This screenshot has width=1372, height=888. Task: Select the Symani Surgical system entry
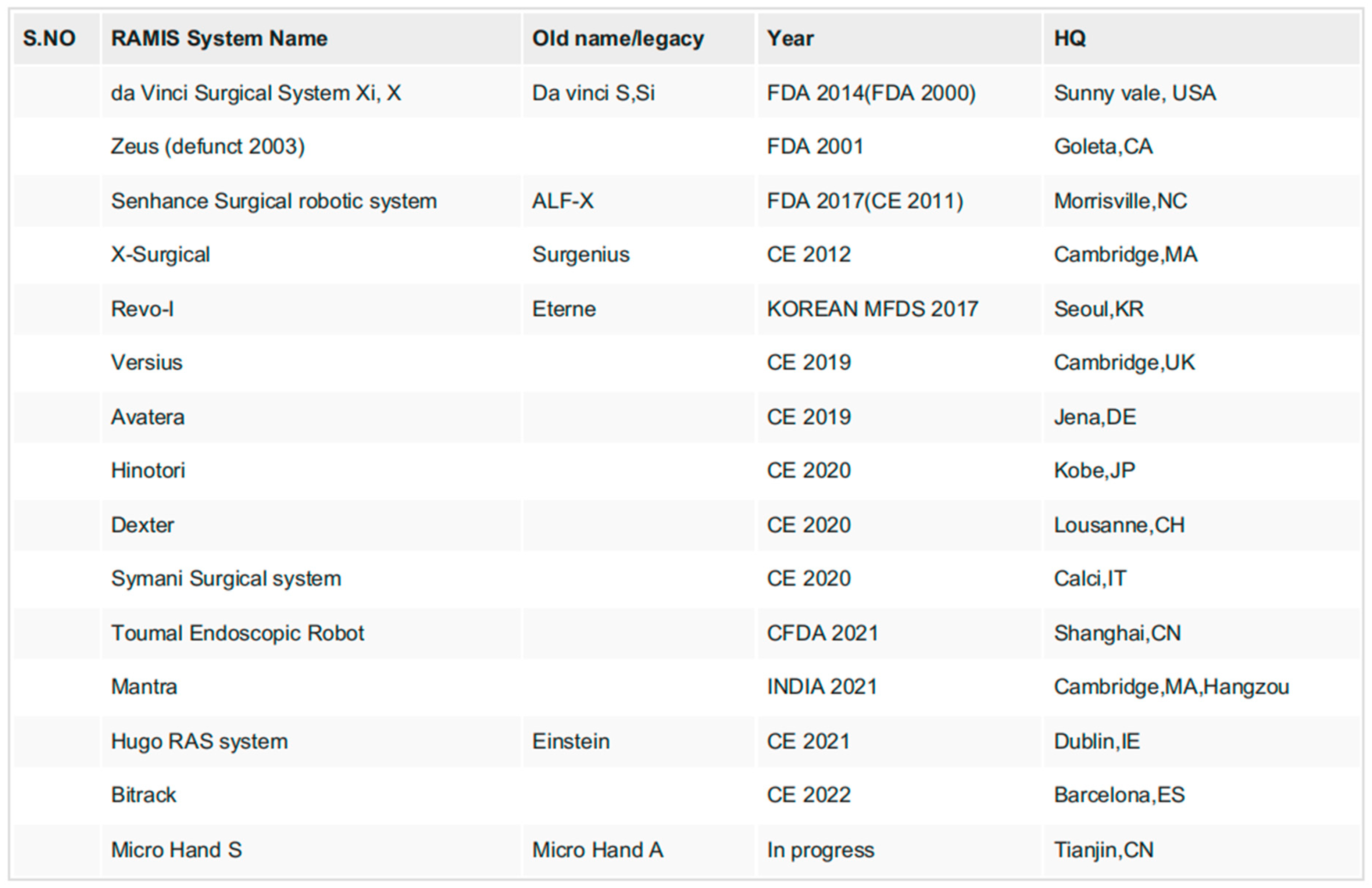click(x=225, y=579)
